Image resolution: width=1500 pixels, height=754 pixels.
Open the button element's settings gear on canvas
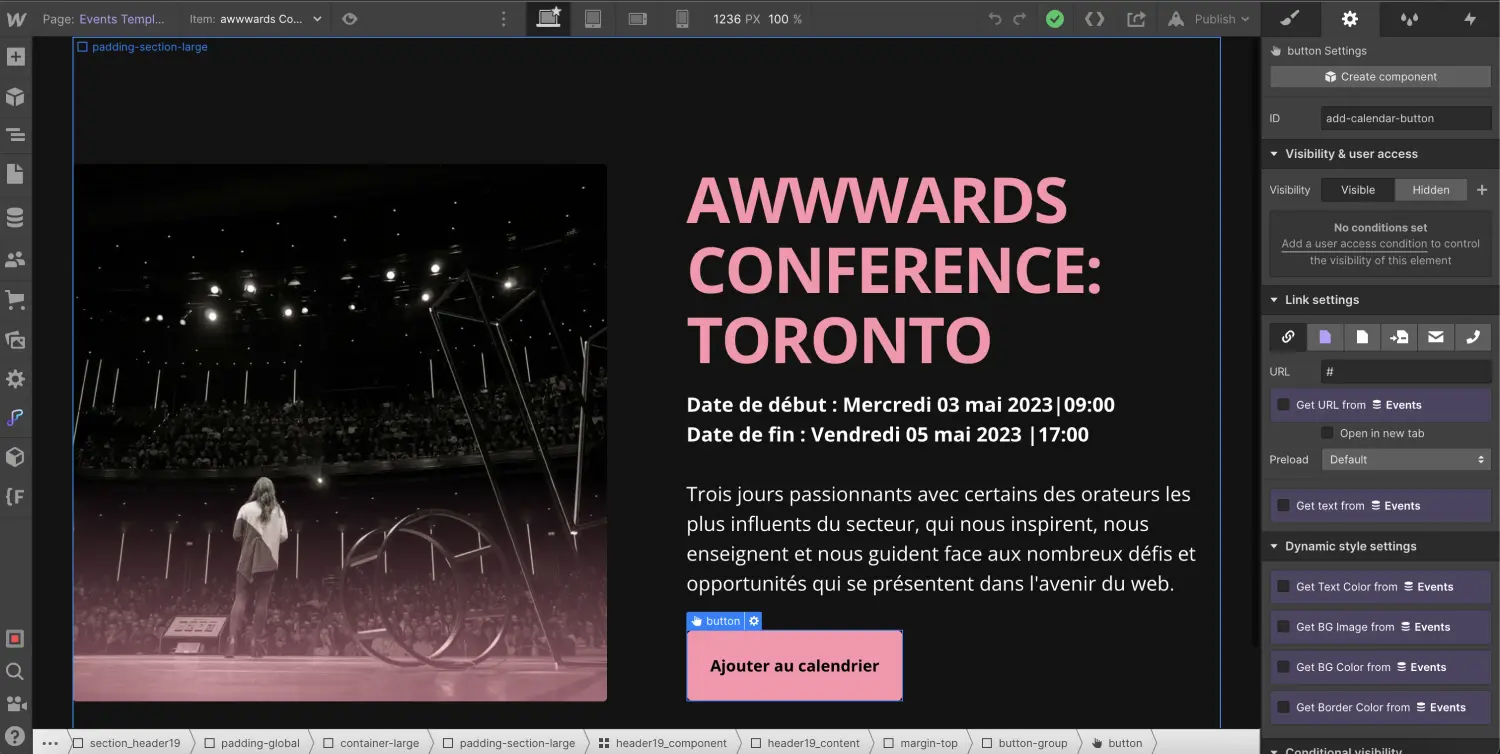(x=754, y=621)
